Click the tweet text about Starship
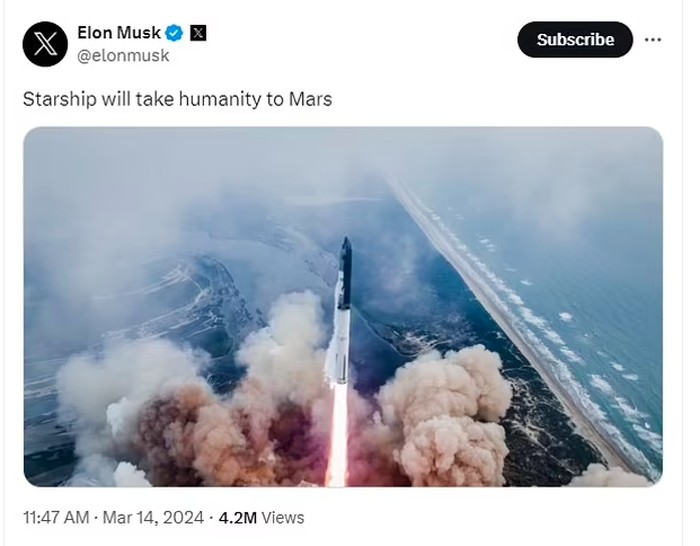Viewport: 700px width, 546px height. (x=177, y=100)
